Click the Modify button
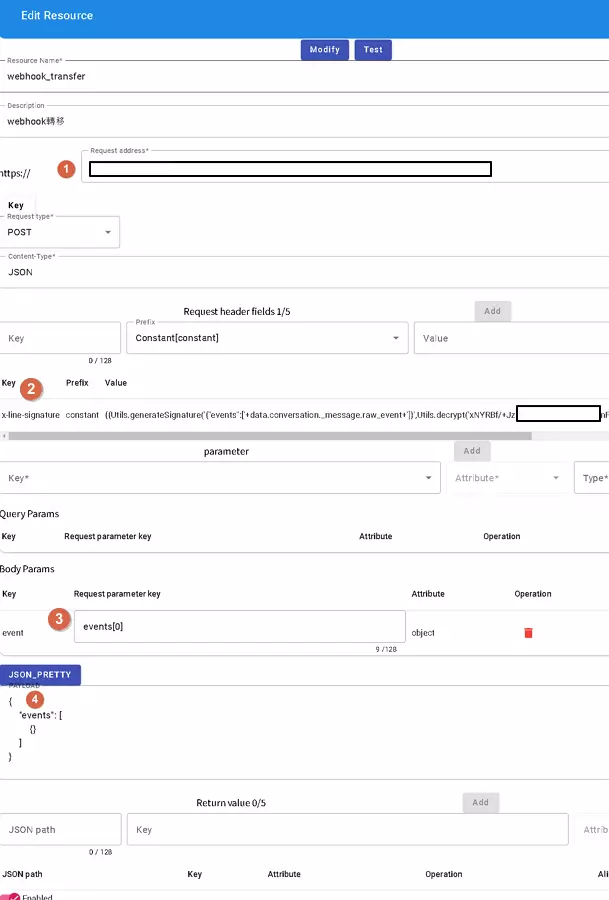The width and height of the screenshot is (609, 900). pyautogui.click(x=324, y=50)
